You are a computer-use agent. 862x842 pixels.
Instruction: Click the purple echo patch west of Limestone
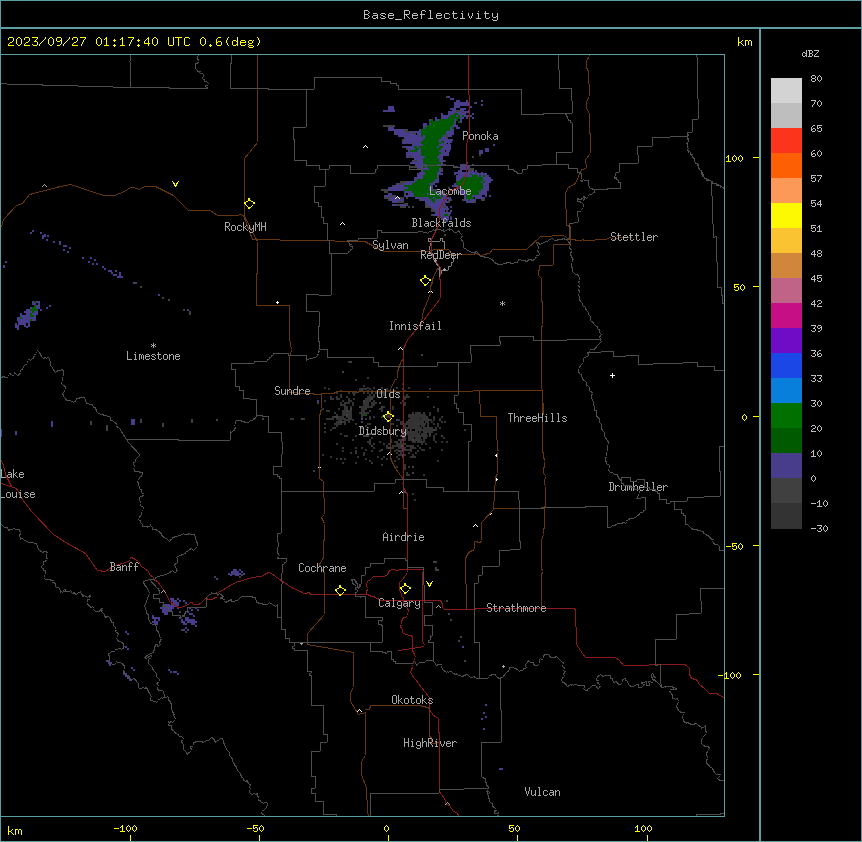[27, 315]
